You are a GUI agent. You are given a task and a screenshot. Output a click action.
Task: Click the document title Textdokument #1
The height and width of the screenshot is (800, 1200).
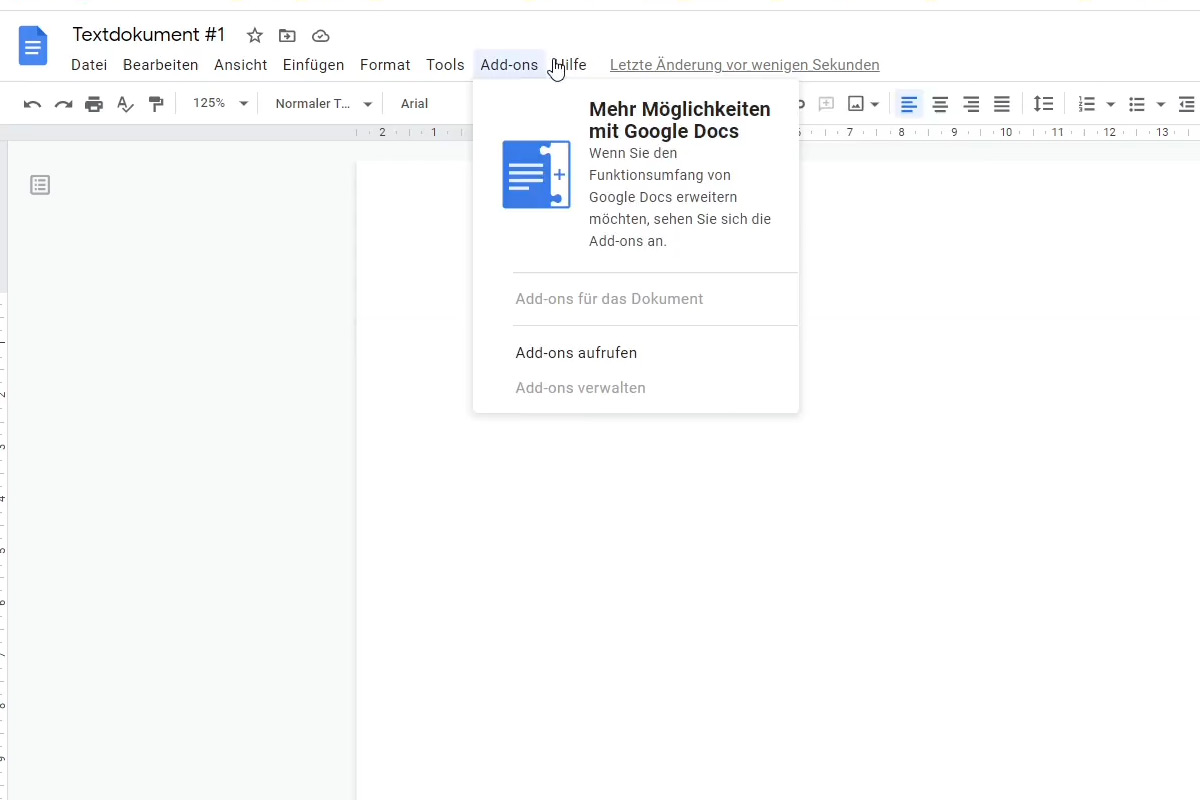click(149, 35)
